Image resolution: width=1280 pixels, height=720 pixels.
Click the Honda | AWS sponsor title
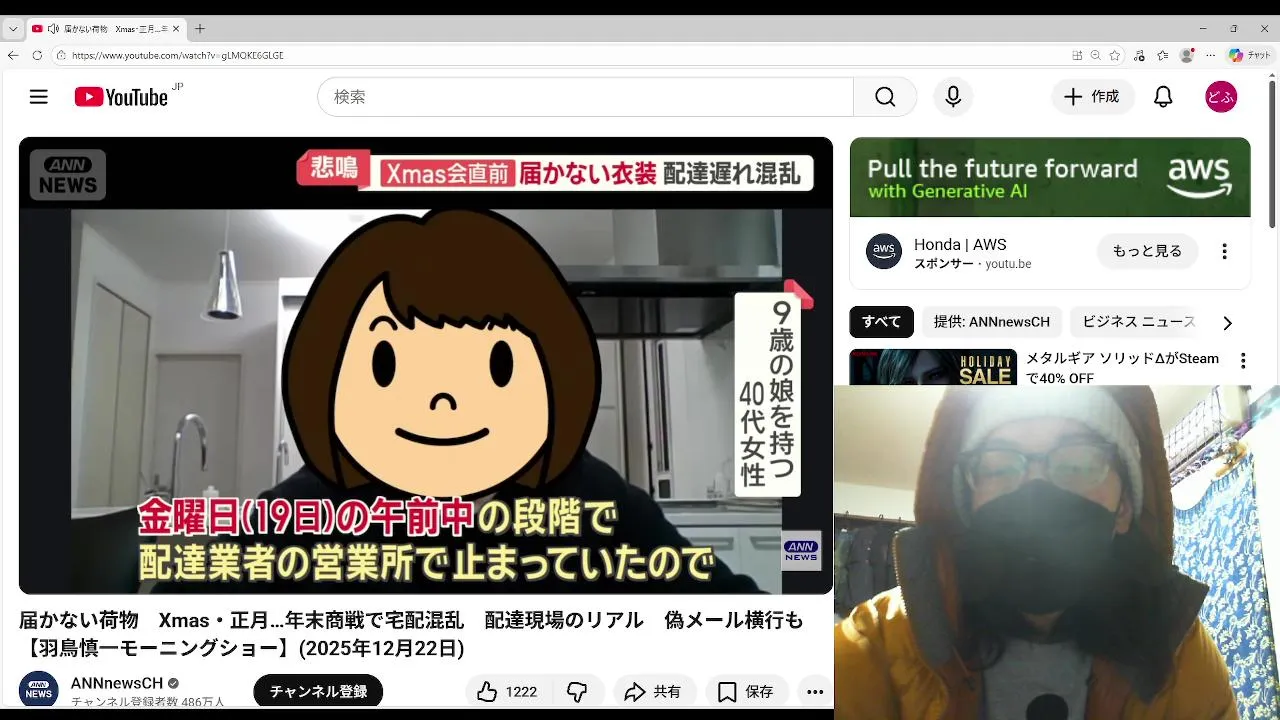pyautogui.click(x=960, y=244)
